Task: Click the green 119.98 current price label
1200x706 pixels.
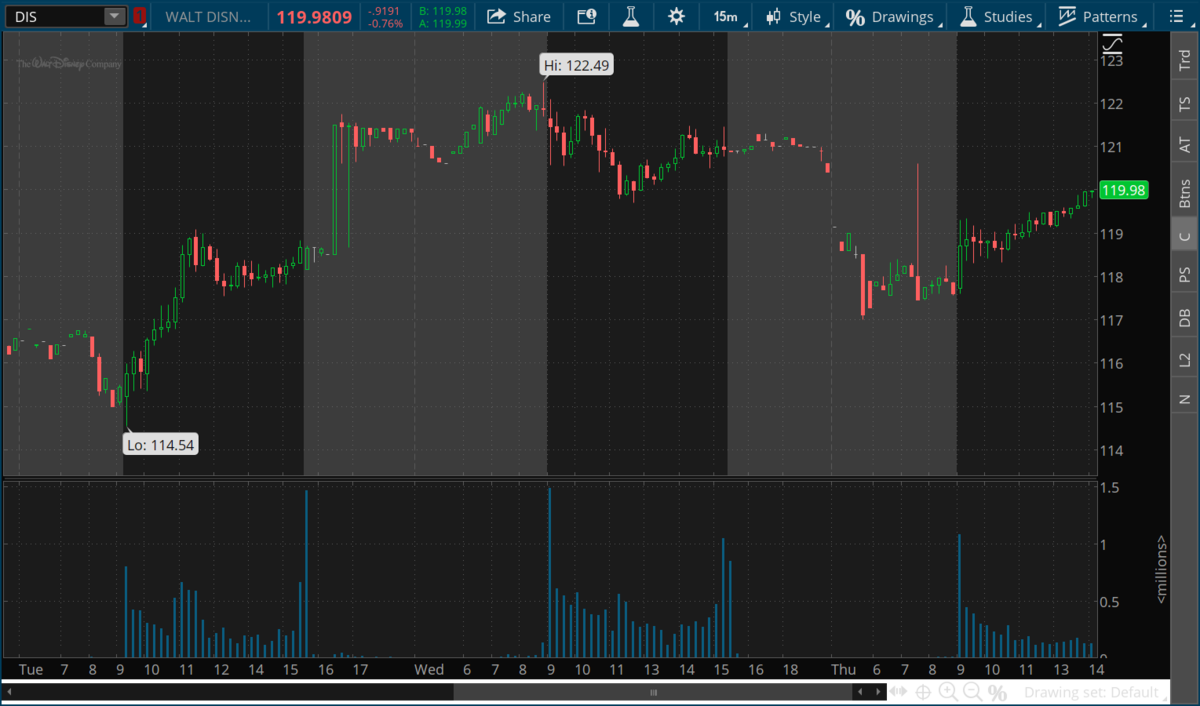Action: pyautogui.click(x=1122, y=190)
